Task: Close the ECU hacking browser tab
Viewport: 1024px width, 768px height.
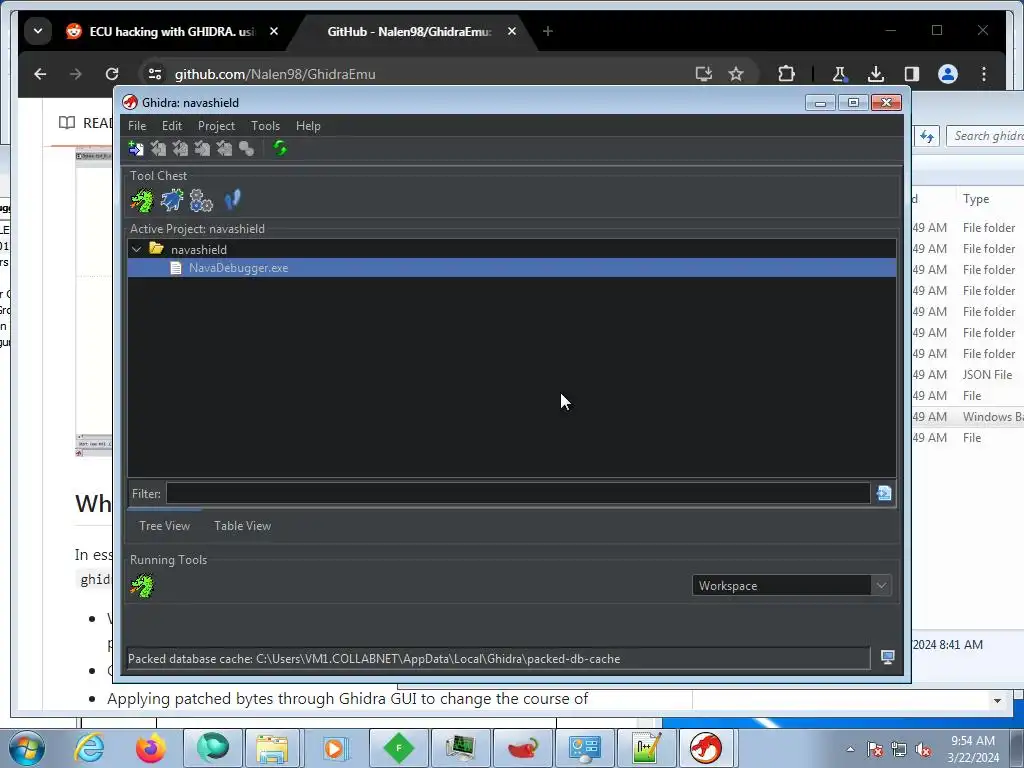Action: pyautogui.click(x=274, y=31)
